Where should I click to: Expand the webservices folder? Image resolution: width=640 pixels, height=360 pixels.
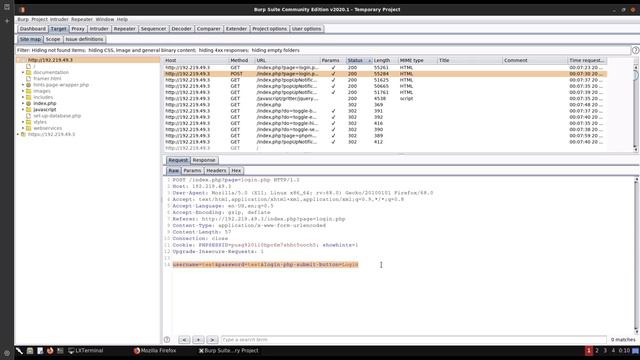(23, 128)
